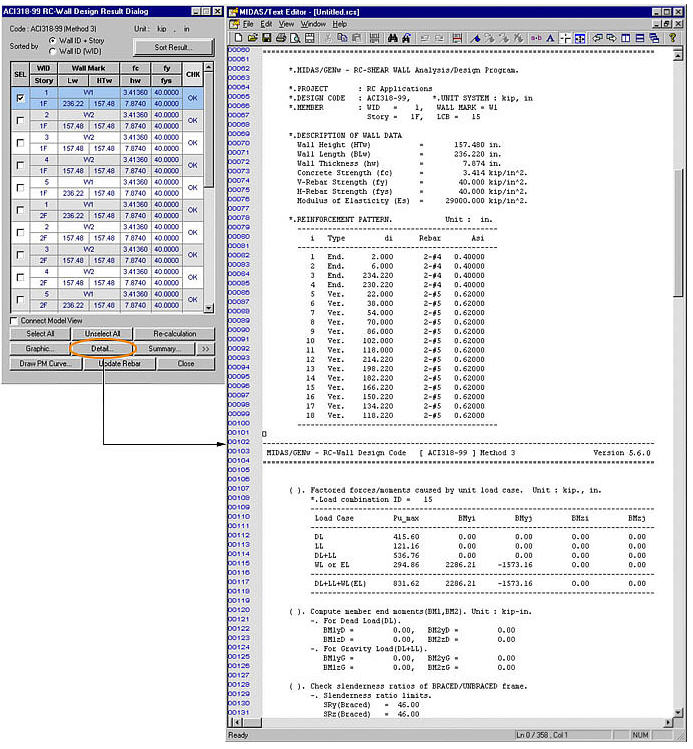Click the CHK column header

193,75
